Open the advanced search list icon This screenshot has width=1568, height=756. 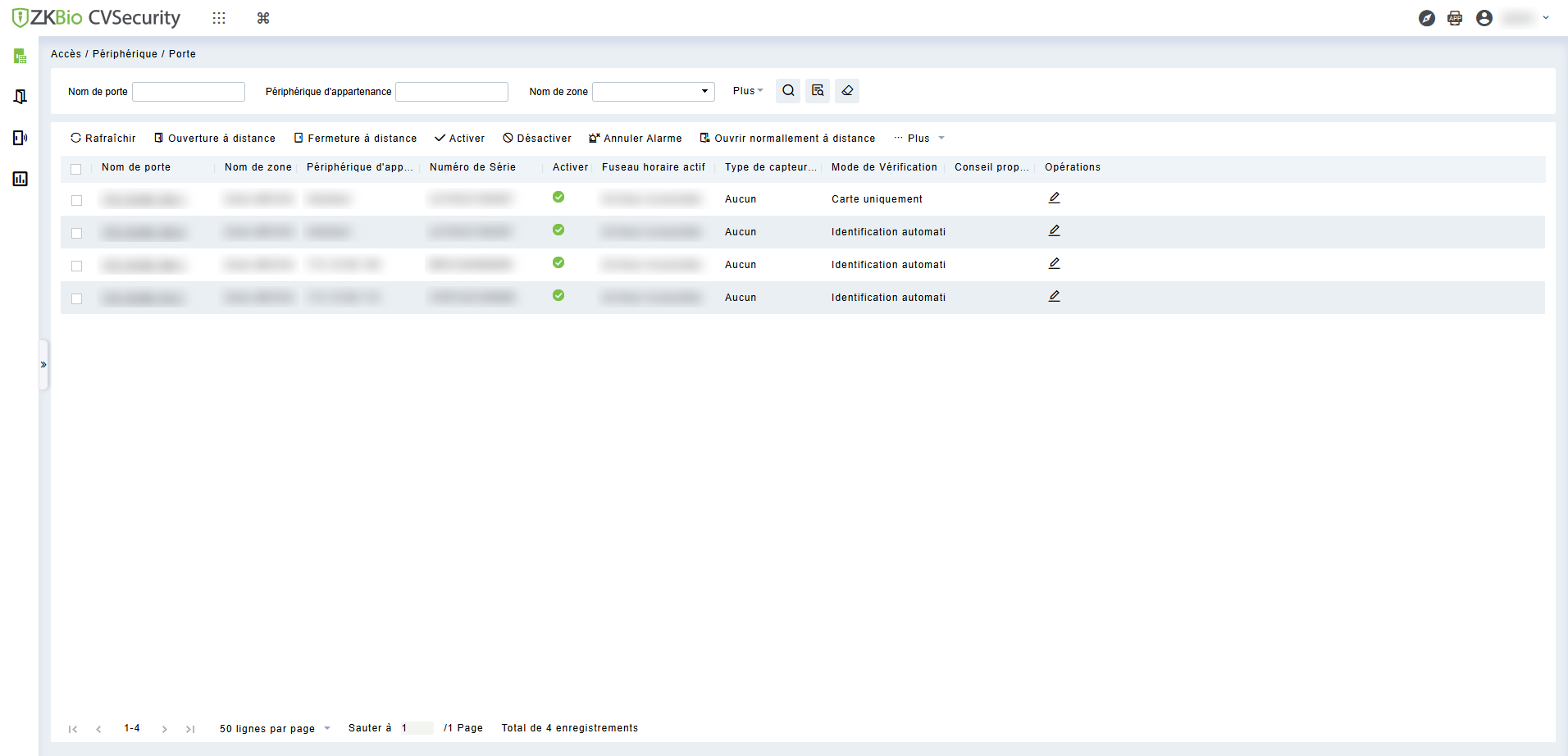coord(818,91)
